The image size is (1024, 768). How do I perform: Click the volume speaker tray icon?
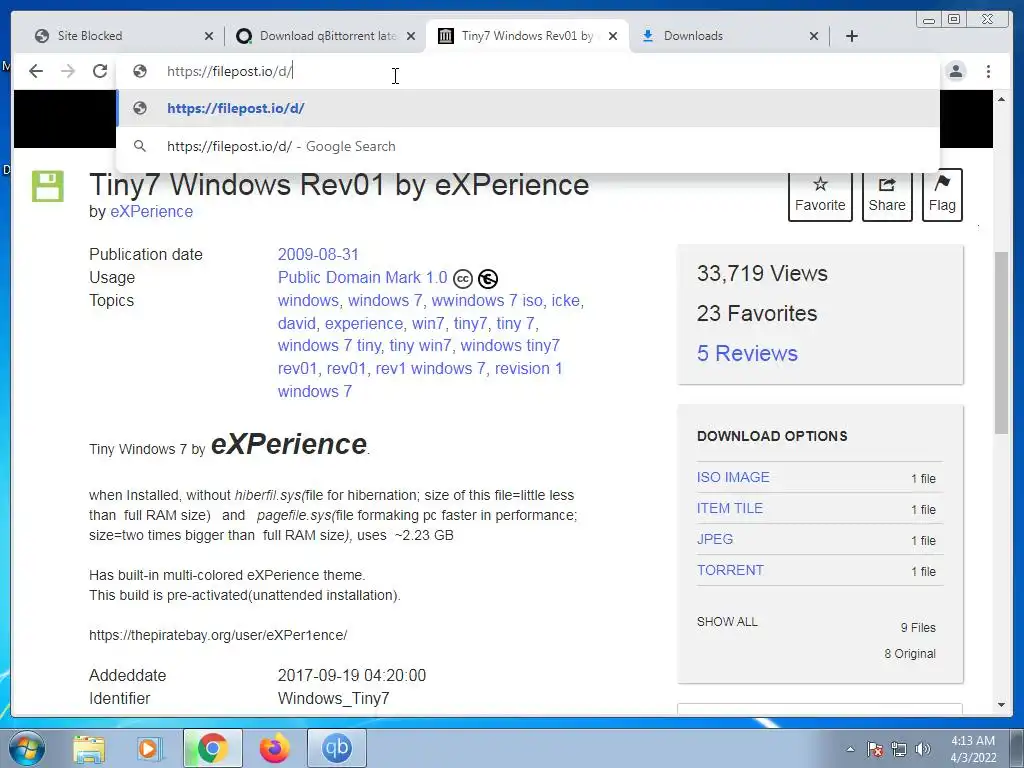click(x=923, y=749)
